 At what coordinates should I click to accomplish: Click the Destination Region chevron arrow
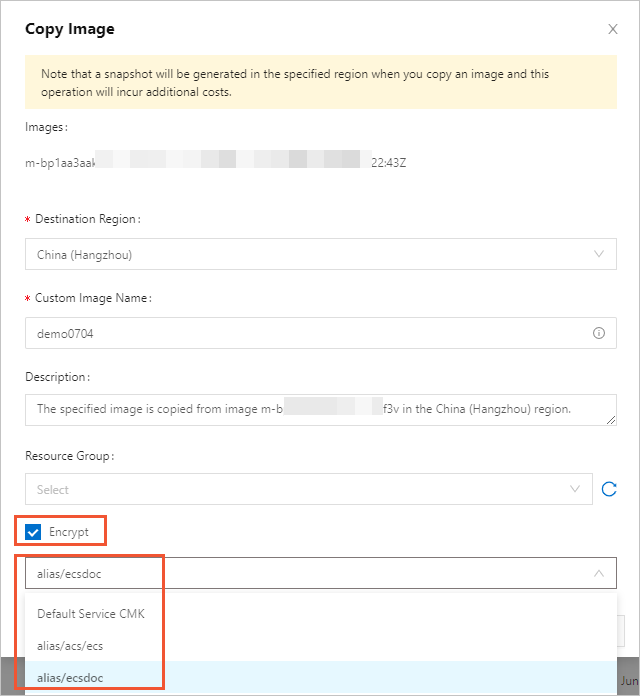599,254
